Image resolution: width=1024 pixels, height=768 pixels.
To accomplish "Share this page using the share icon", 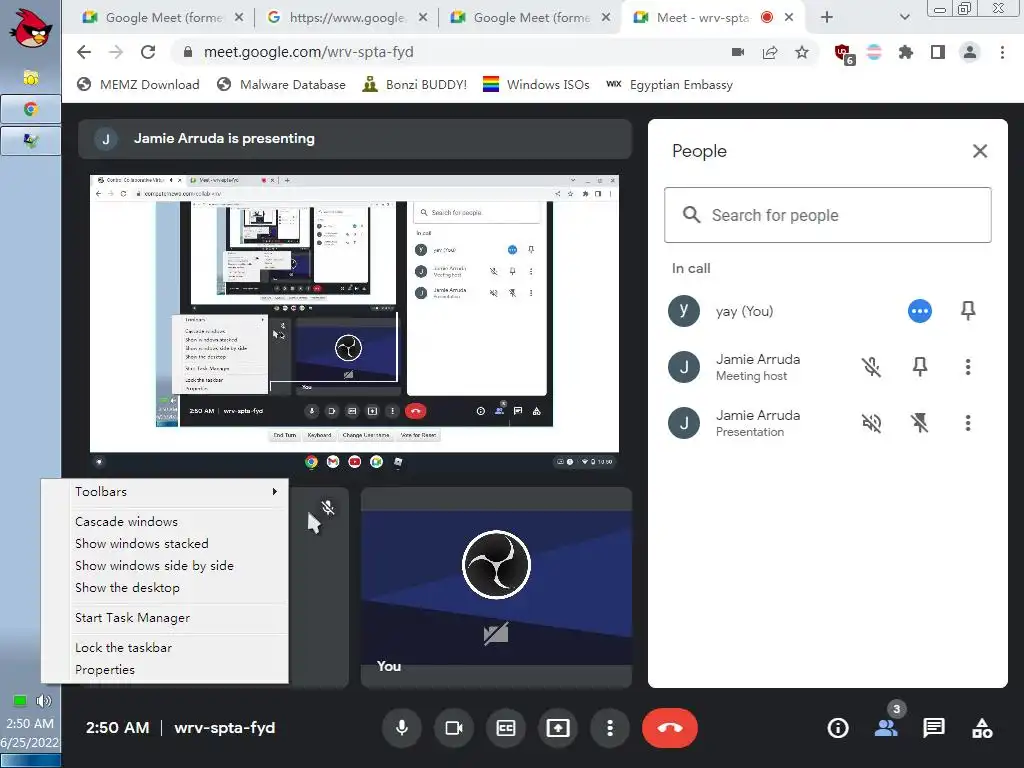I will click(770, 52).
